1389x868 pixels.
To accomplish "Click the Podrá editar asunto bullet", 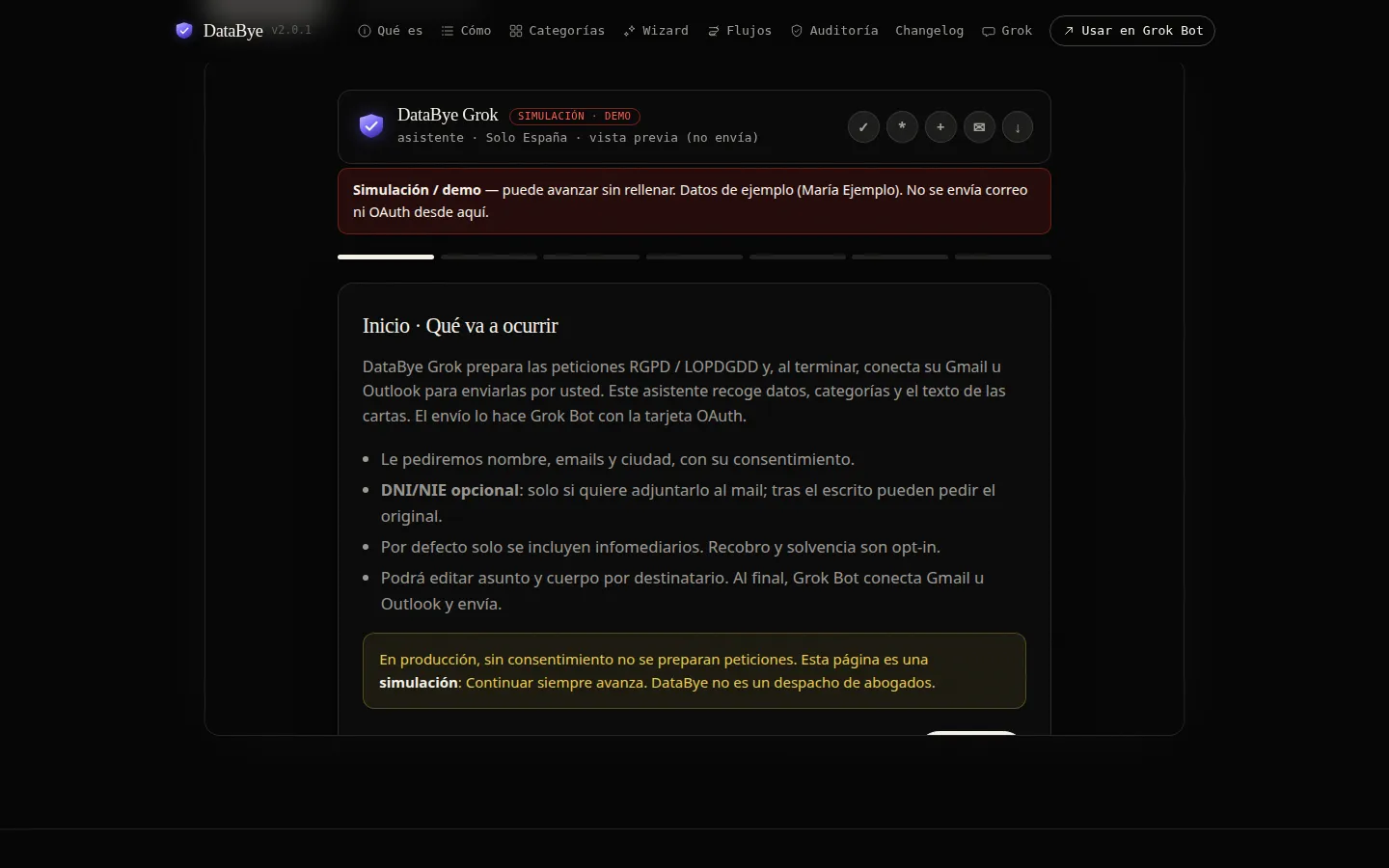I will 682,590.
